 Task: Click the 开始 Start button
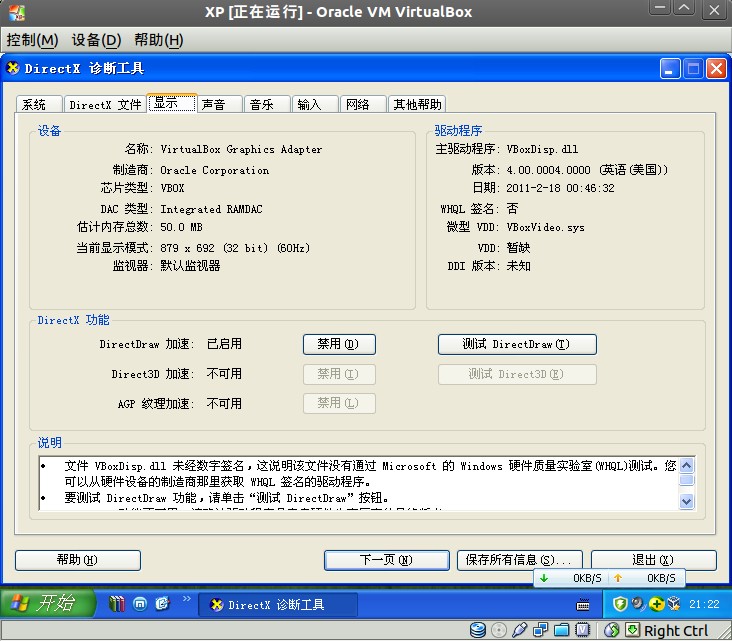(x=47, y=603)
